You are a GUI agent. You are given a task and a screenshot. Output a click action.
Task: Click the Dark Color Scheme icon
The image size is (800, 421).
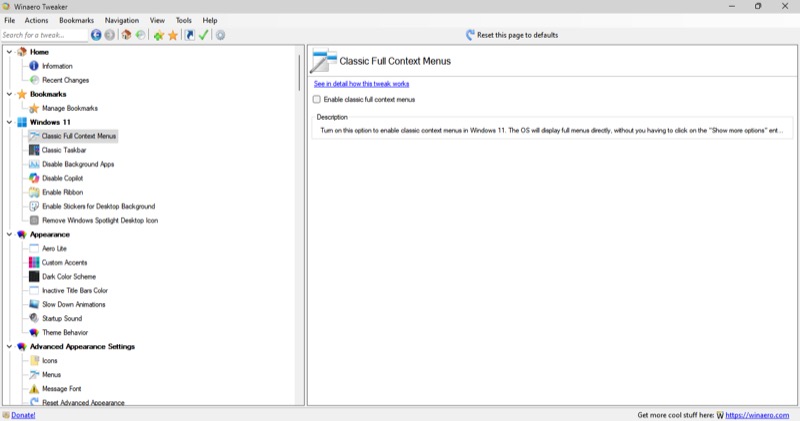tap(34, 276)
